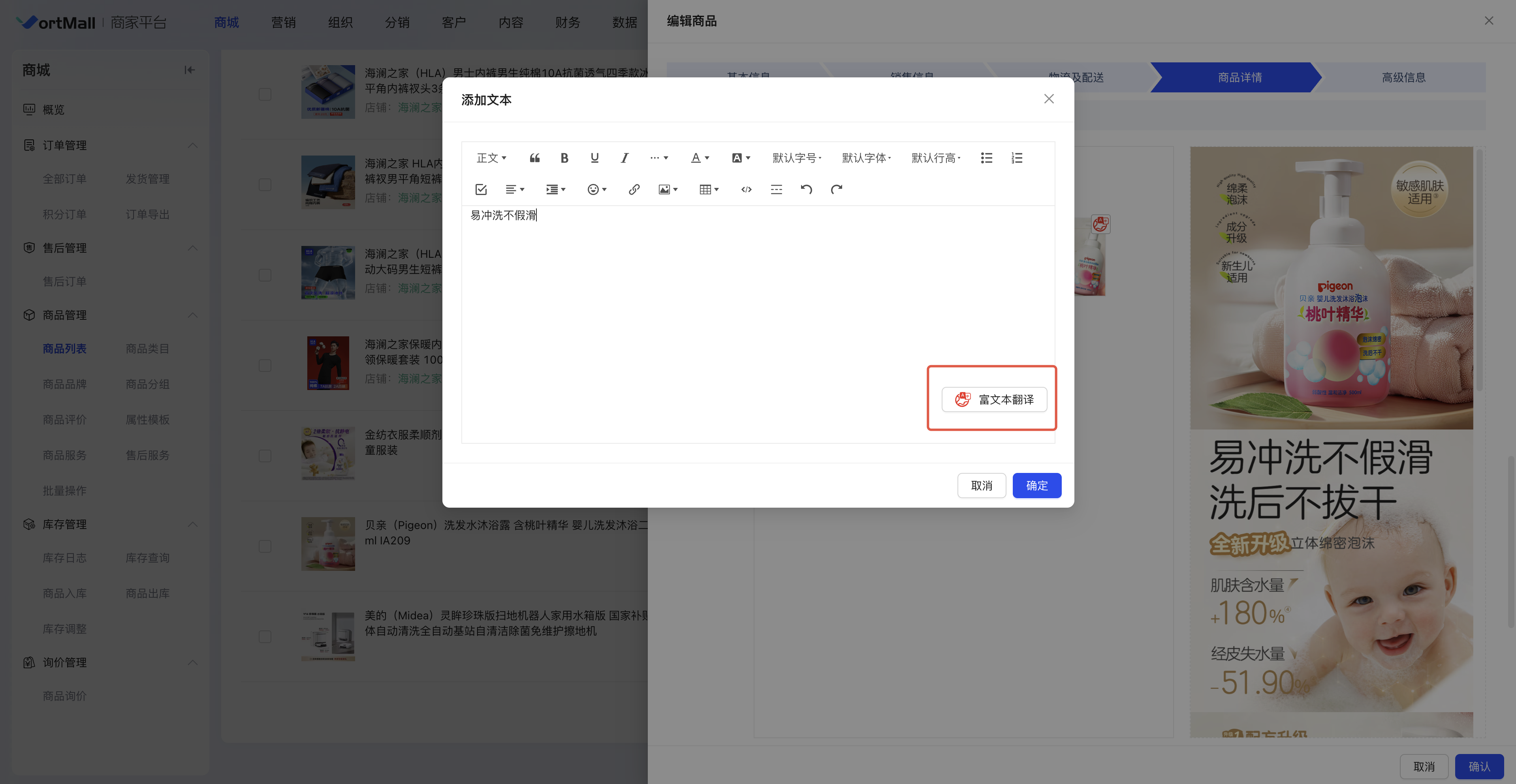
Task: Switch to the 高级信息 step tab
Action: point(1403,77)
